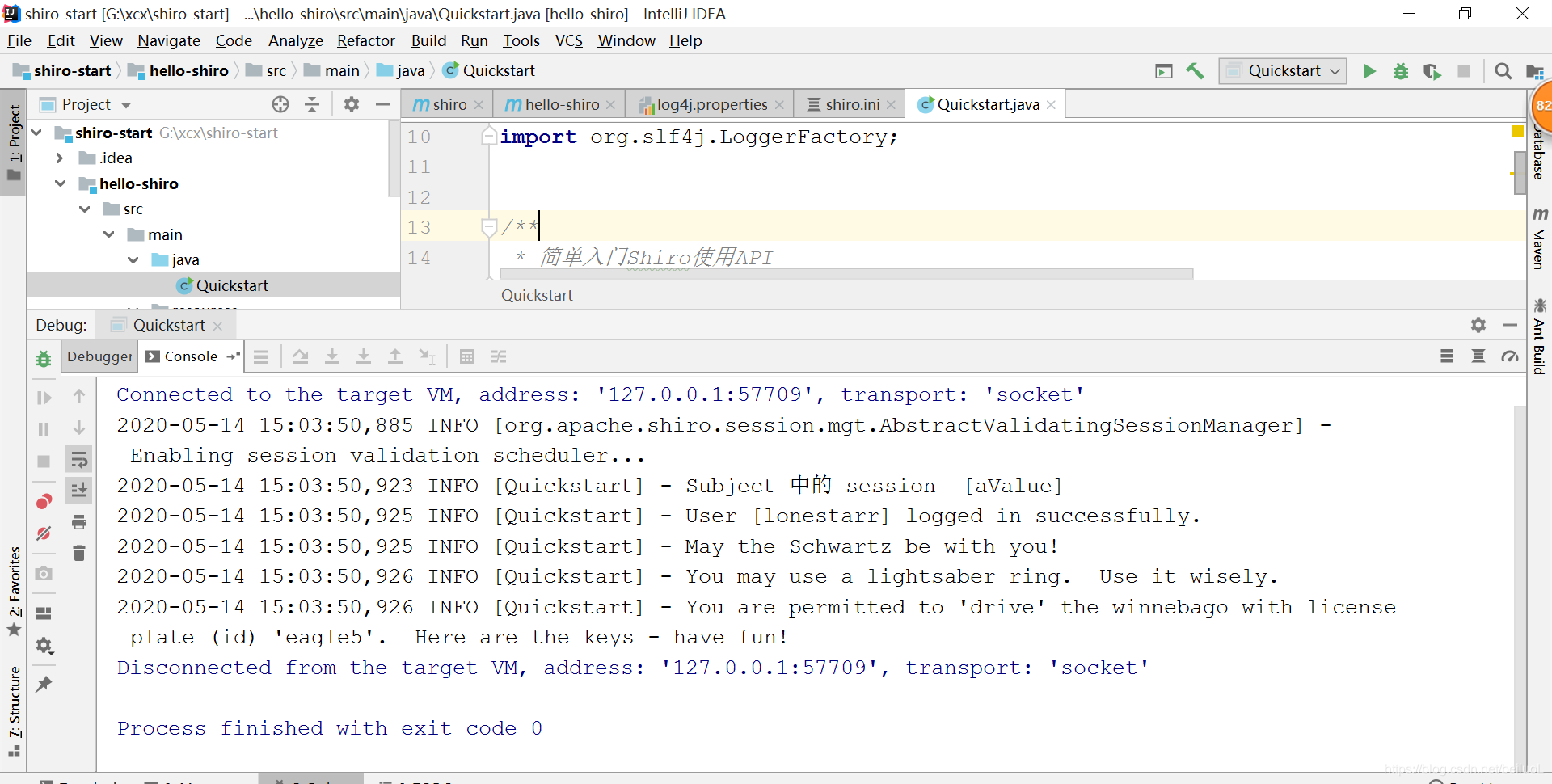Toggle mute breakpoints icon
The height and width of the screenshot is (784, 1552).
coord(44,533)
